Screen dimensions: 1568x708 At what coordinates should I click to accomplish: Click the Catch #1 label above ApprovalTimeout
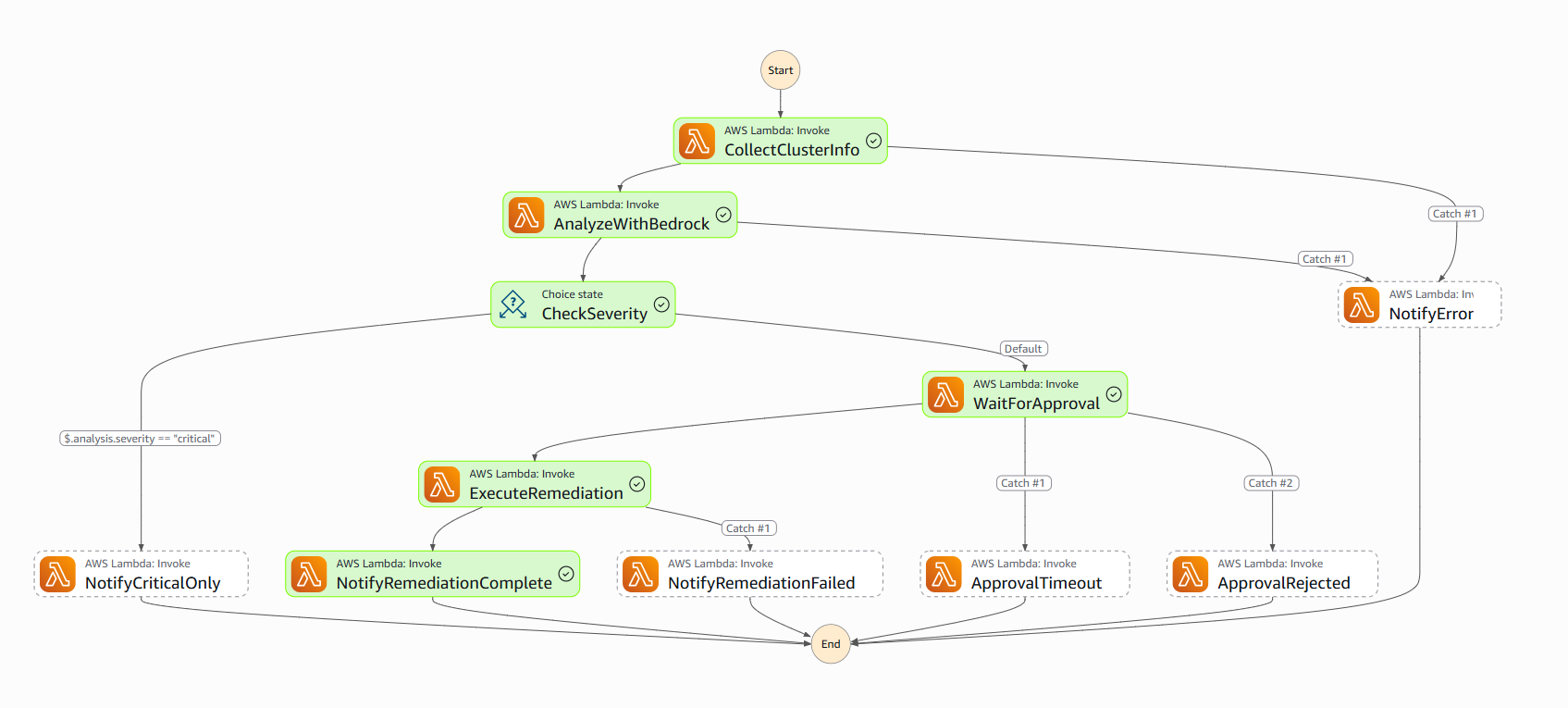coord(1023,483)
